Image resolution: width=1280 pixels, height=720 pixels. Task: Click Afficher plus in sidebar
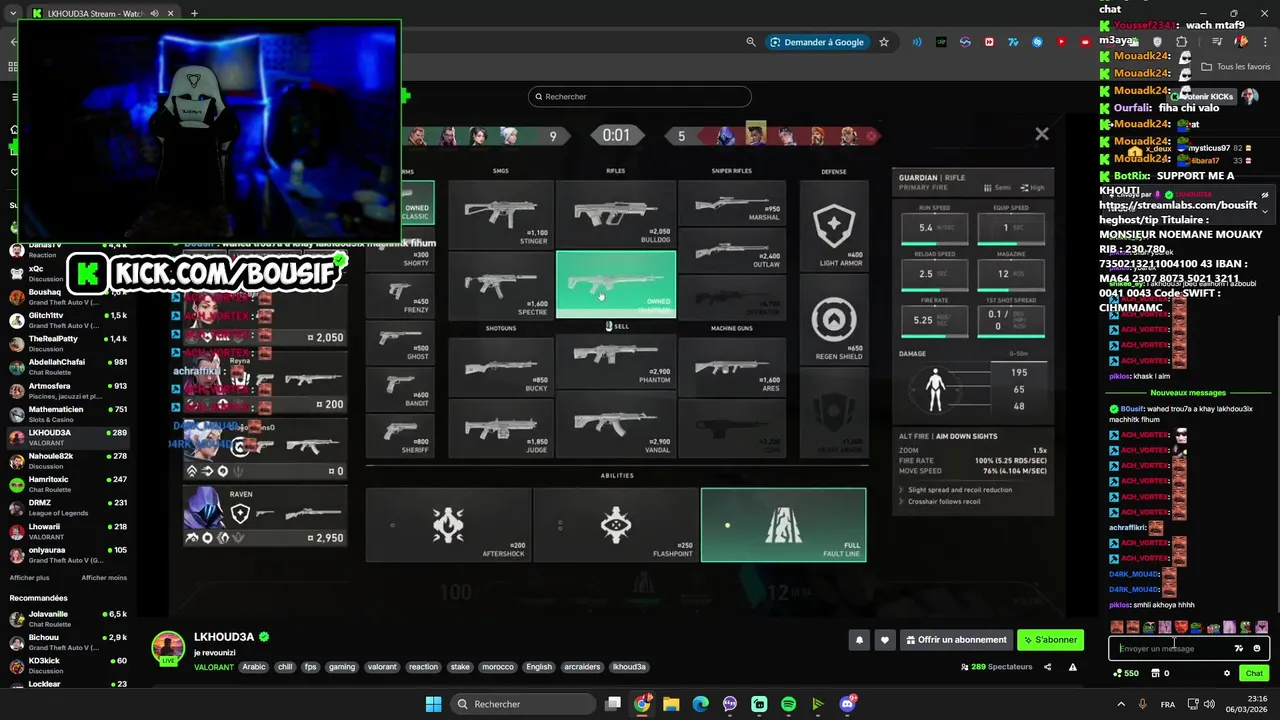pyautogui.click(x=29, y=577)
